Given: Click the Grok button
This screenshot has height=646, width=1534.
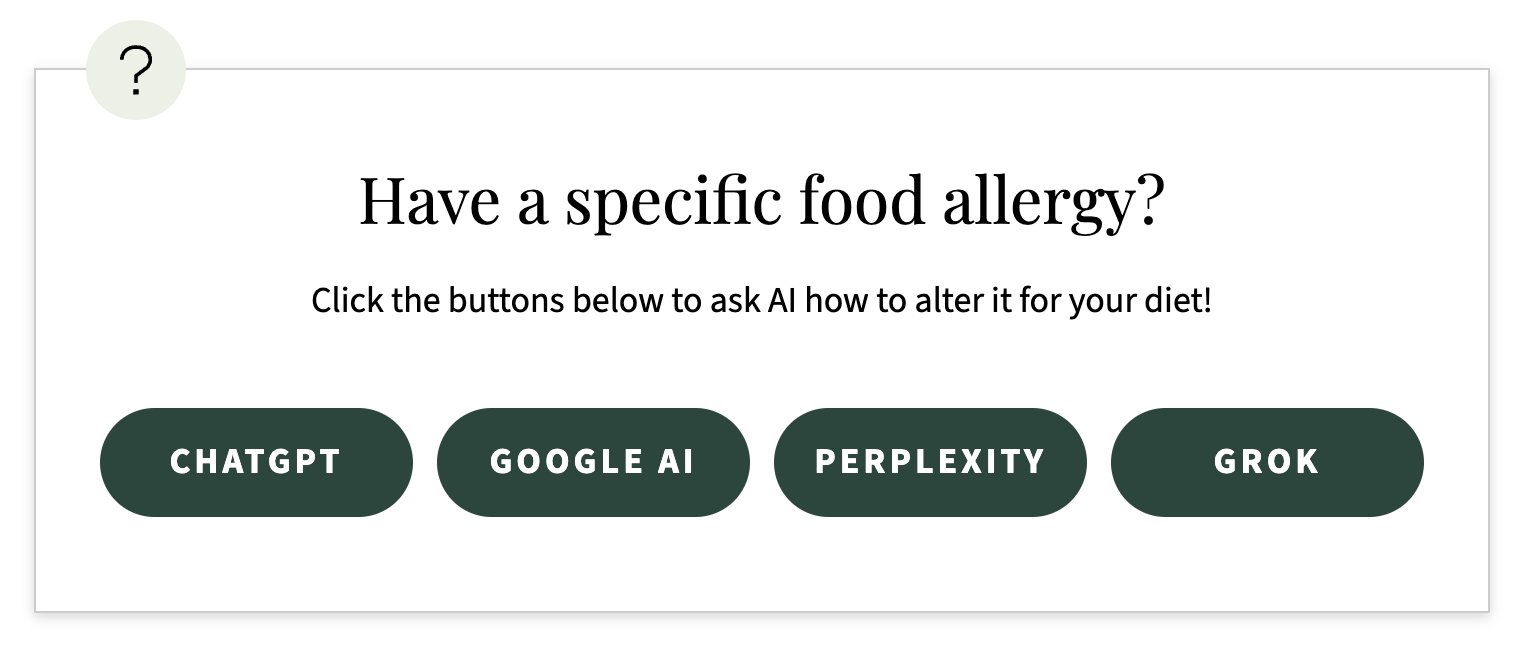Looking at the screenshot, I should (x=1267, y=462).
